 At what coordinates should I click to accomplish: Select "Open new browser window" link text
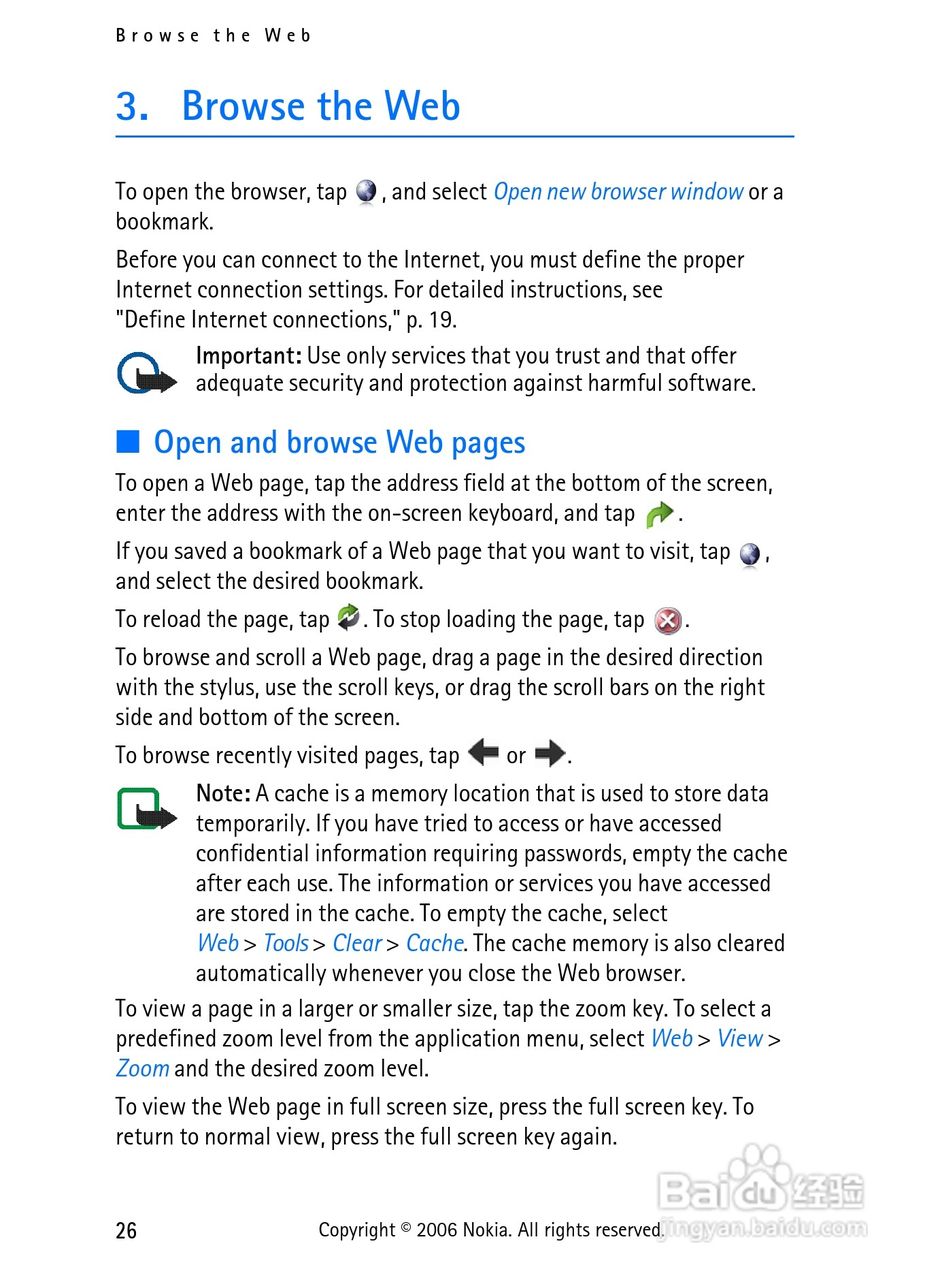(618, 191)
